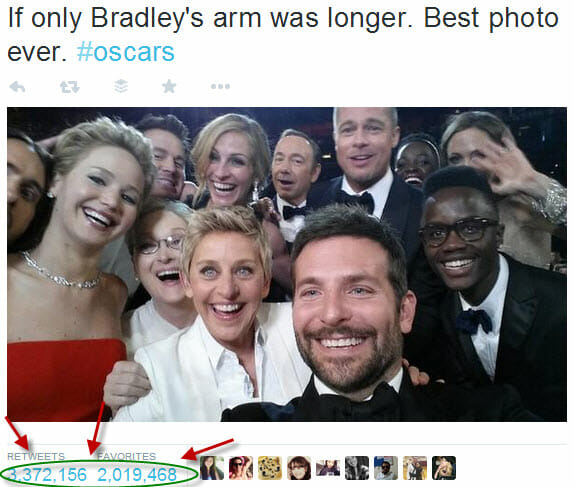Click the favorites count 2,019,468
Screen dimensions: 574x487
(x=137, y=475)
